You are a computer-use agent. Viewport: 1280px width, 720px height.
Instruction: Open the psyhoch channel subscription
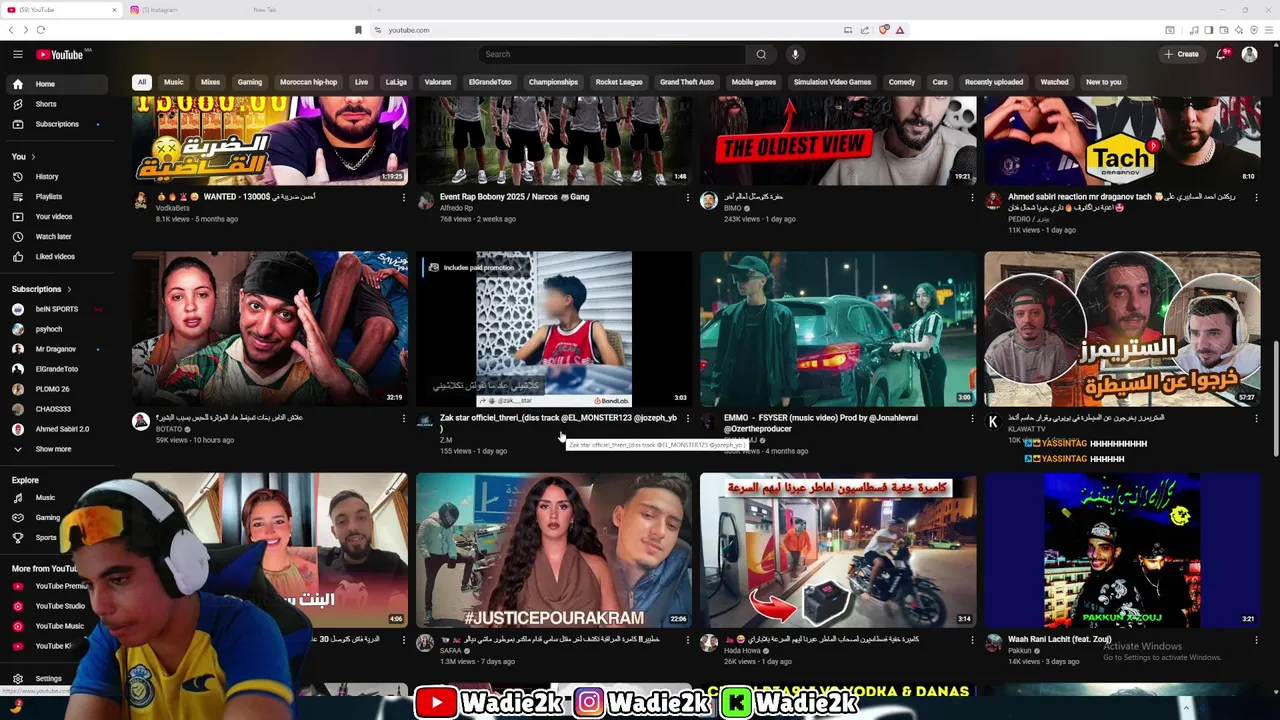coord(48,329)
